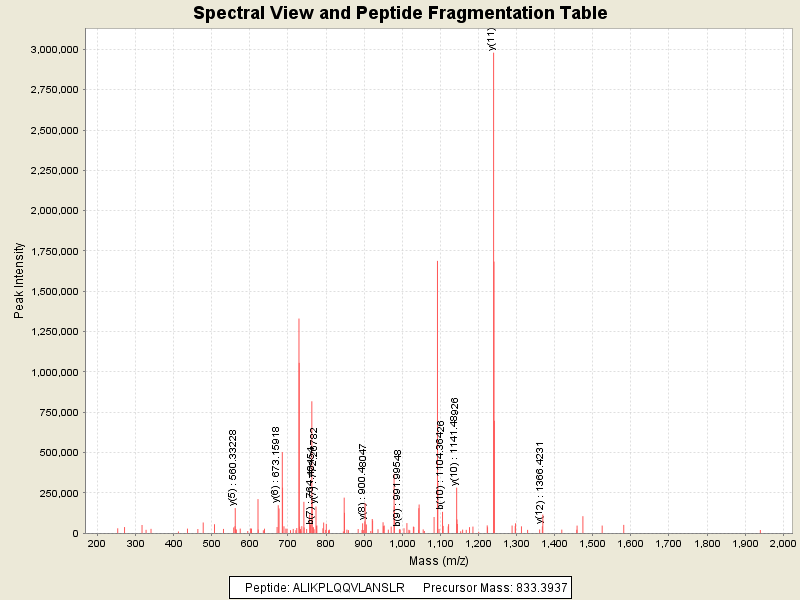Click the 3,000,000 tick on intensity axis

click(56, 49)
